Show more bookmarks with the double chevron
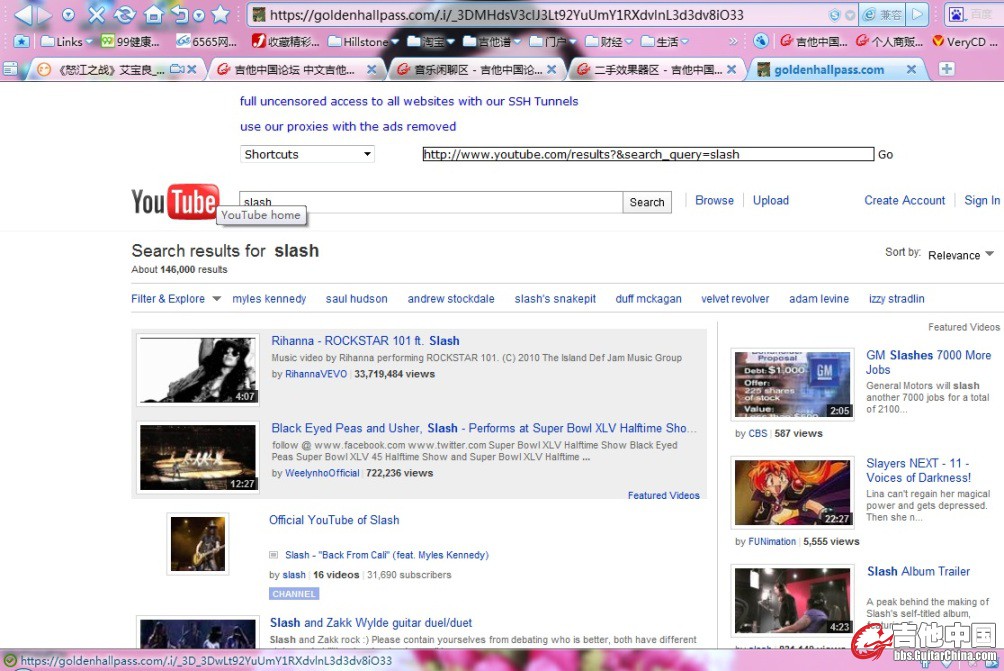This screenshot has height=671, width=1004. coord(733,42)
